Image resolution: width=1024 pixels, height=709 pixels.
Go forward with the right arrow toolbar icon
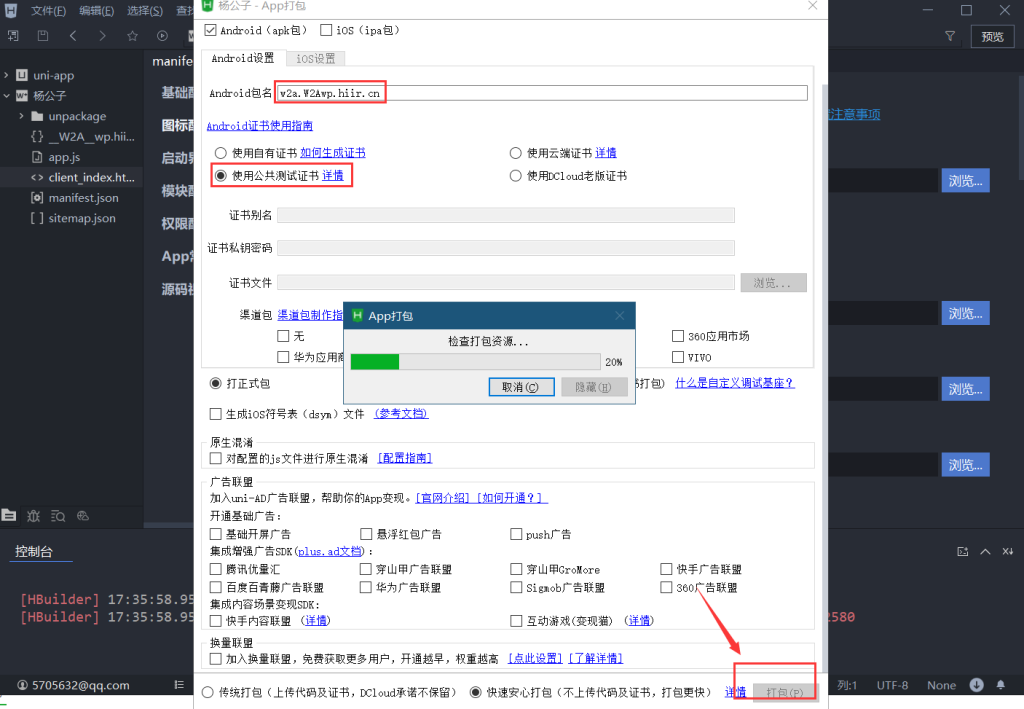103,36
